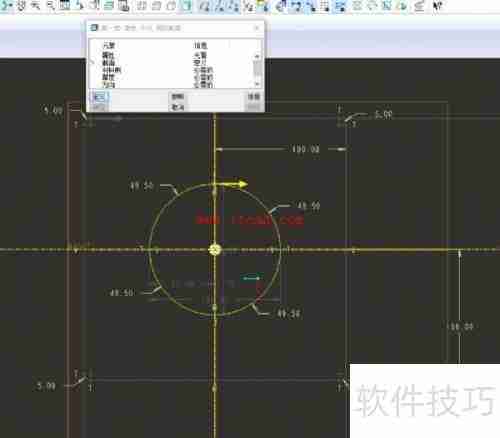The image size is (500, 438).
Task: Click the element list scrollbar down arrow
Action: click(257, 84)
